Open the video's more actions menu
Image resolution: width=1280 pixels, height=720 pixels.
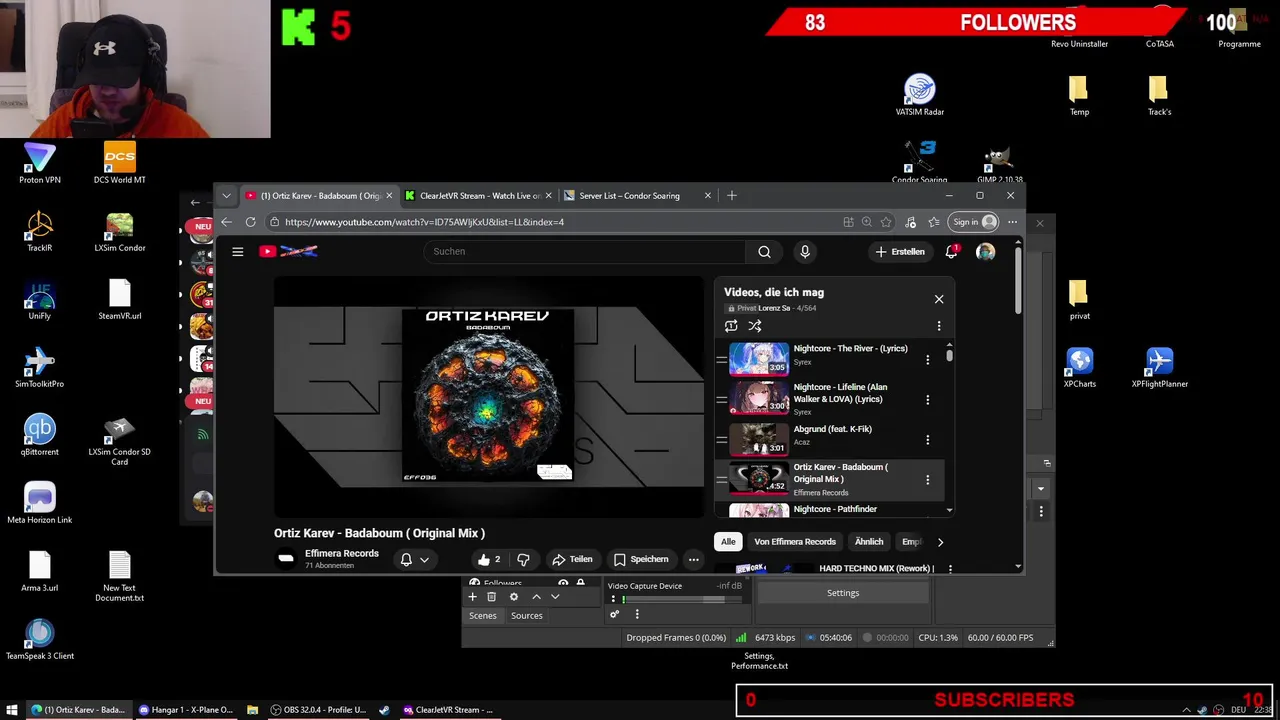(693, 559)
